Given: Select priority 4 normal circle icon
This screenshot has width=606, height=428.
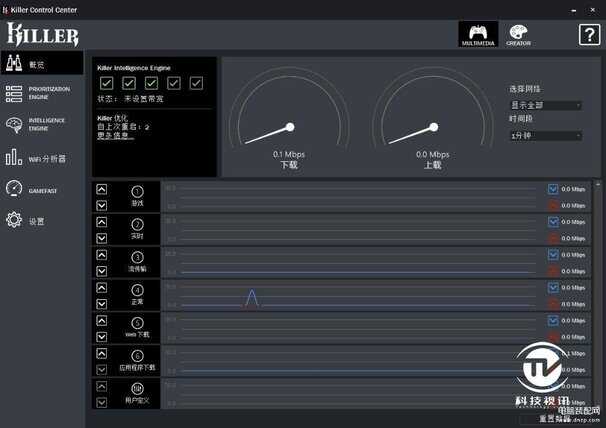Looking at the screenshot, I should pyautogui.click(x=137, y=290).
